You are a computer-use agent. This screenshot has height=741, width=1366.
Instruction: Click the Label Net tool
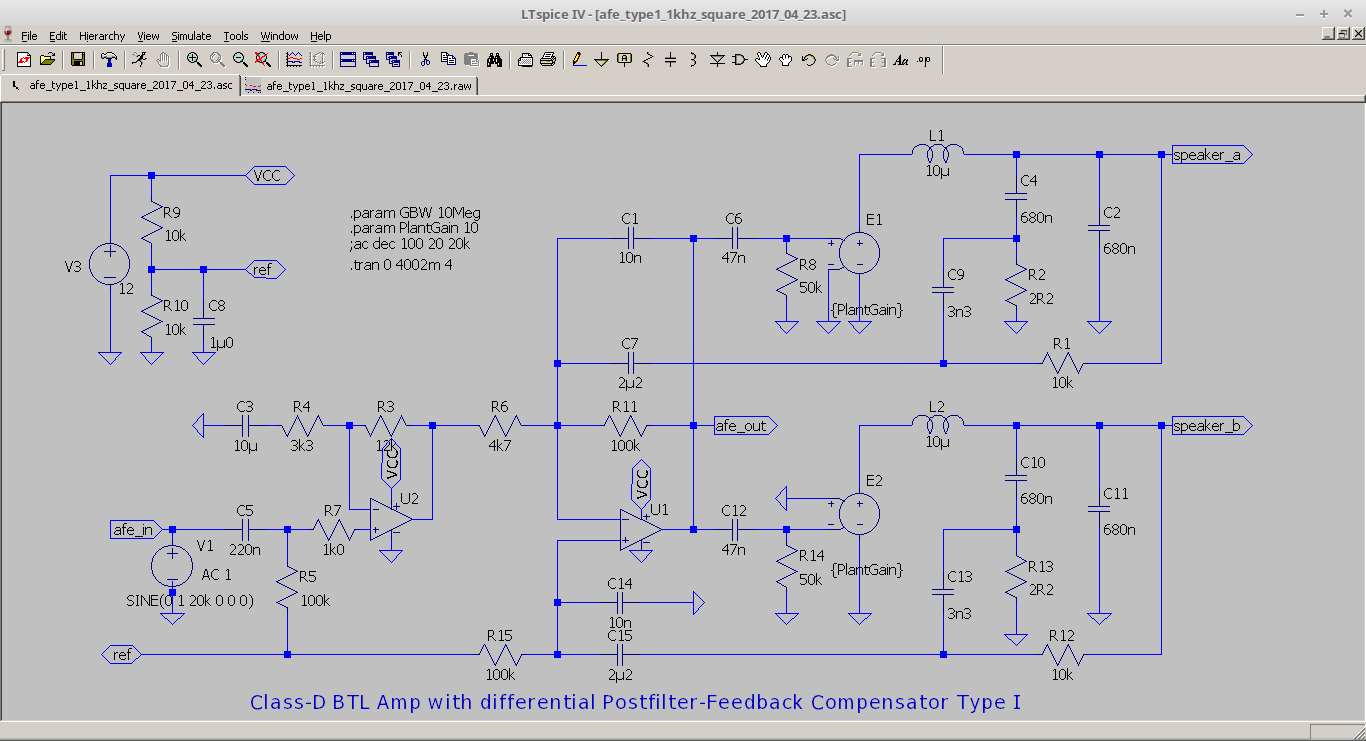[x=625, y=60]
